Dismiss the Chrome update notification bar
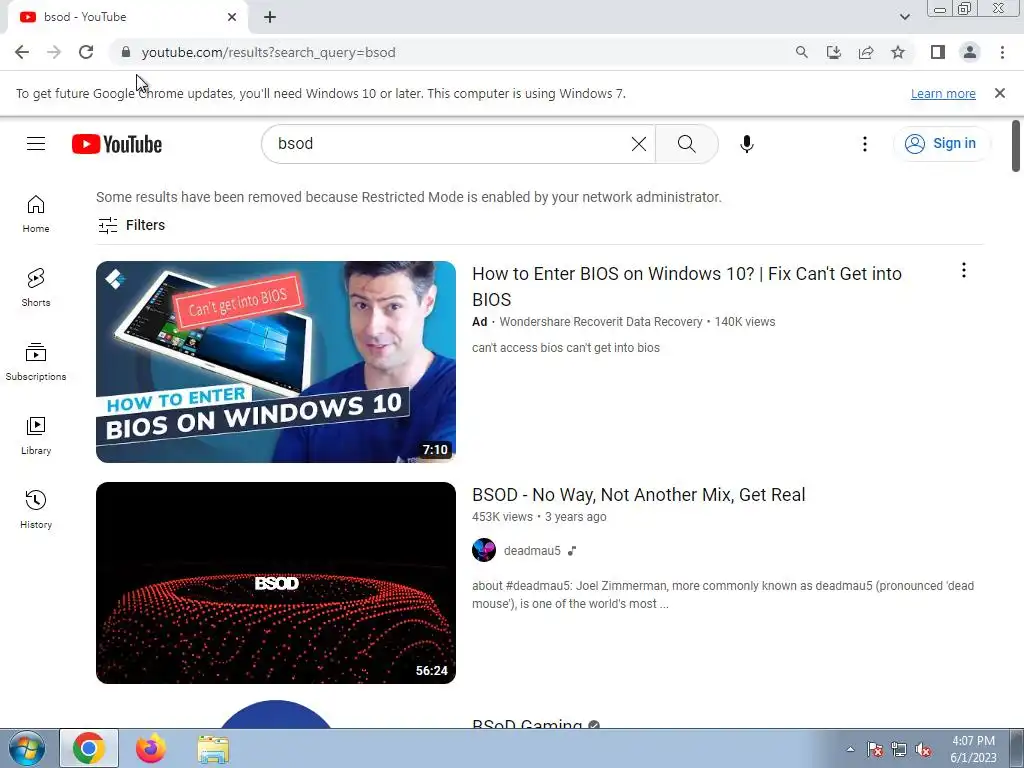The width and height of the screenshot is (1024, 768). [x=999, y=93]
